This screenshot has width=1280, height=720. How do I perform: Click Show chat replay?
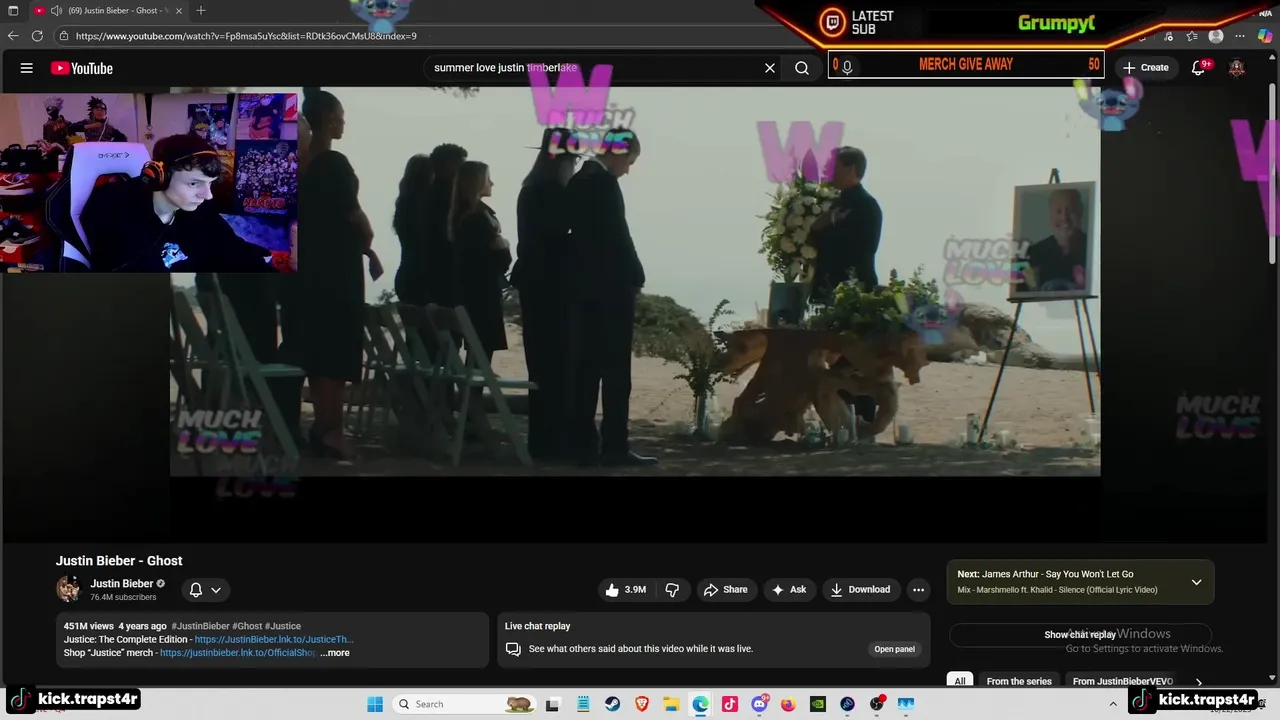tap(1080, 635)
